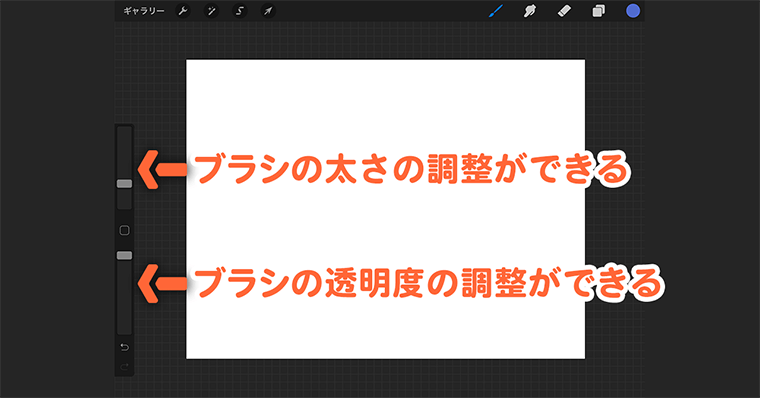This screenshot has width=760, height=398.
Task: Select the Brush tool
Action: pyautogui.click(x=496, y=11)
